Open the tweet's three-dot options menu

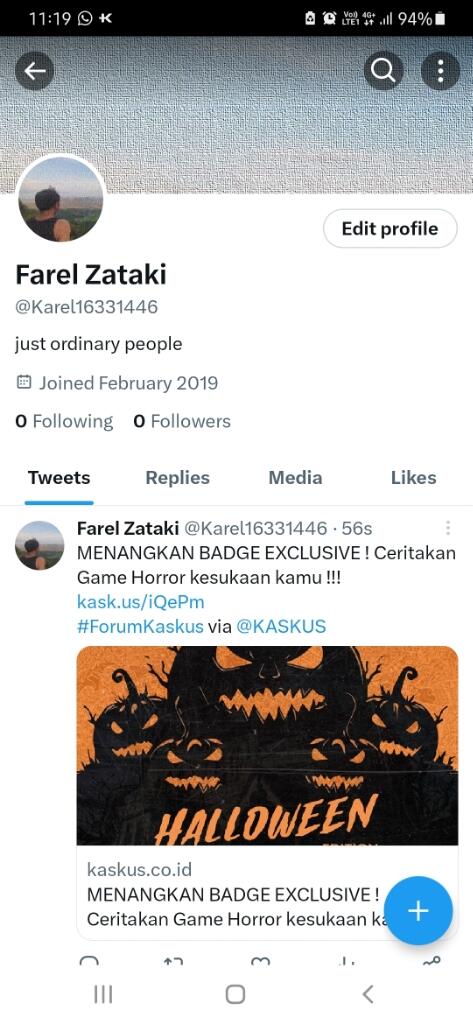tap(448, 528)
